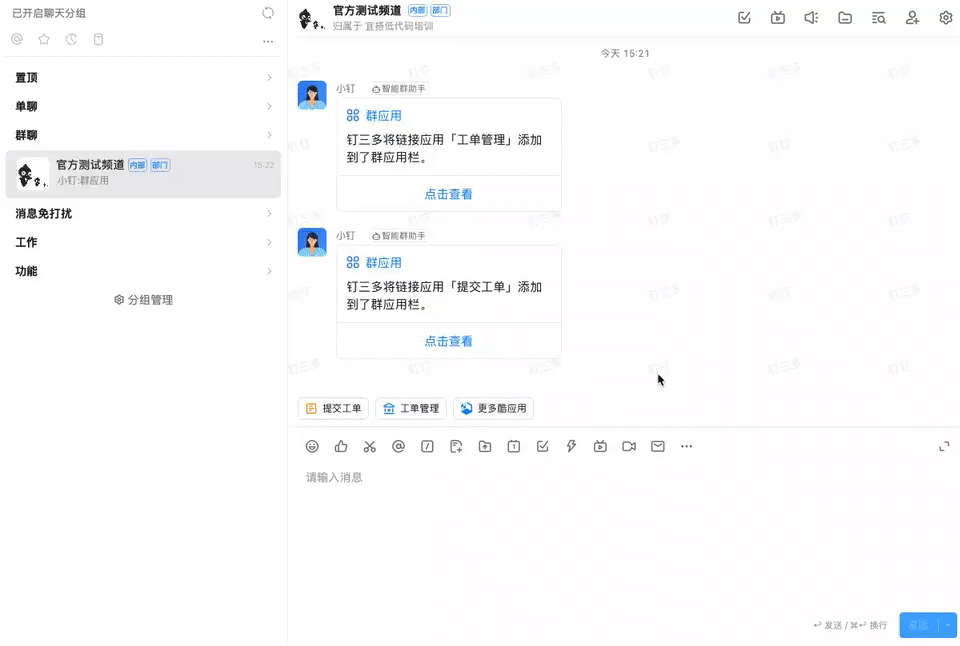Open 更多酷应用 shortcut
Viewport: 960px width, 646px height.
[493, 408]
